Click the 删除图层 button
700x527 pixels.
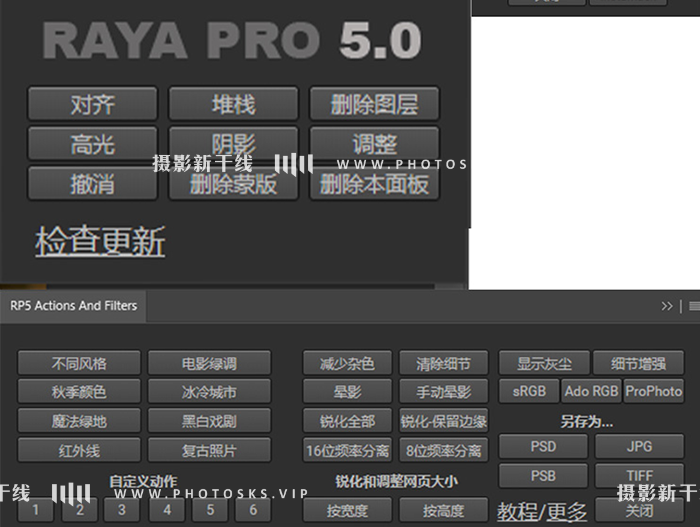[x=375, y=105]
